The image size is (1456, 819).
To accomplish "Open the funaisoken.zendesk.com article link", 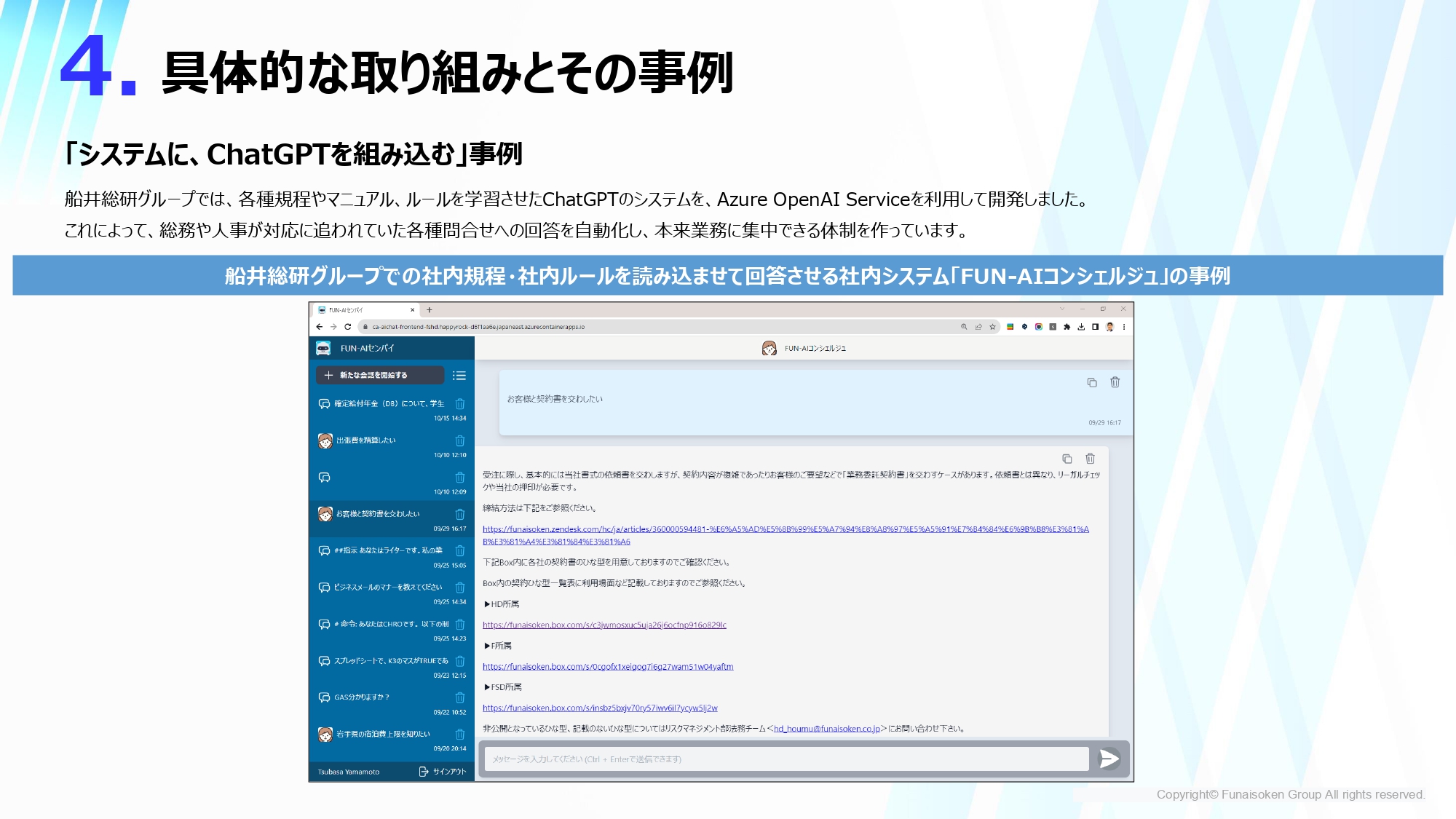I will [x=786, y=536].
